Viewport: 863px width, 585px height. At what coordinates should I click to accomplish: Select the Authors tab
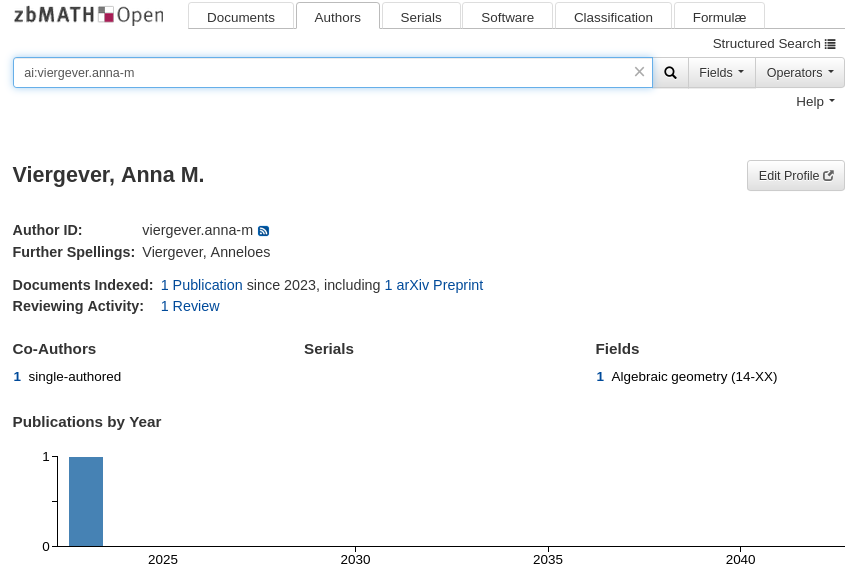[337, 17]
